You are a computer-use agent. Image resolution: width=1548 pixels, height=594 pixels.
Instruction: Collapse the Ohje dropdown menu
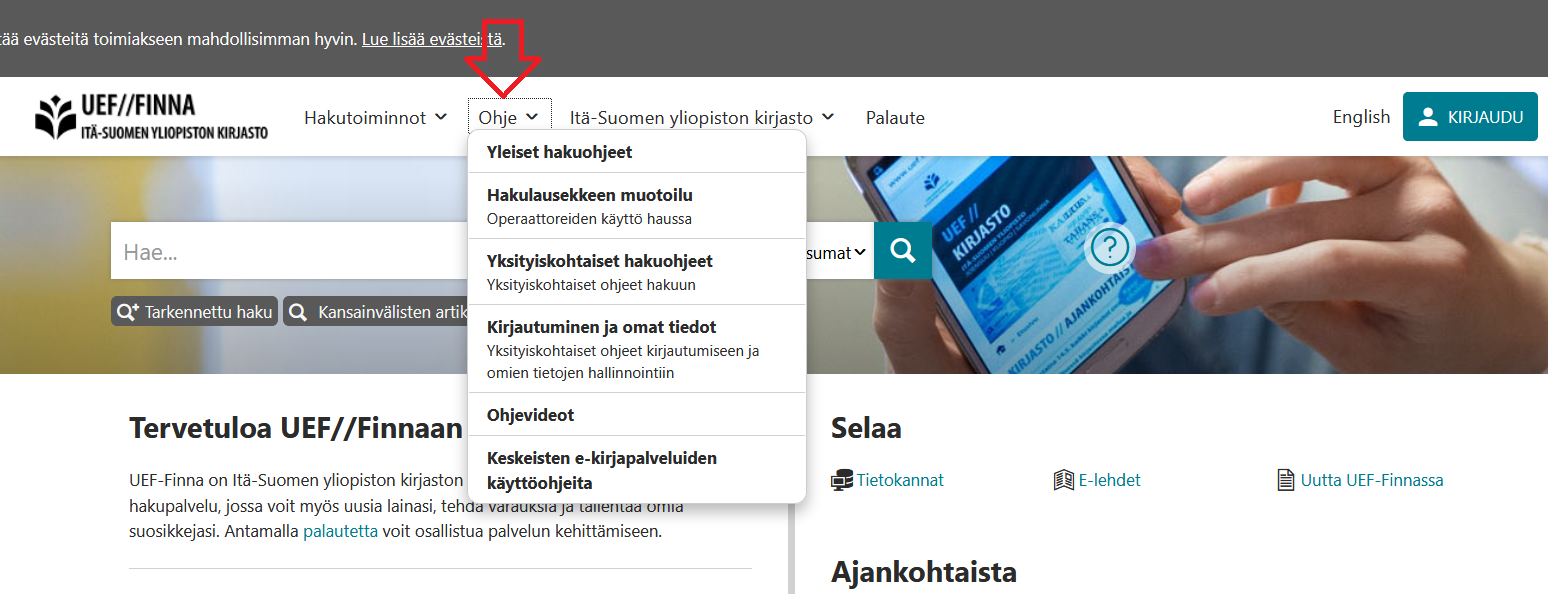[x=509, y=117]
